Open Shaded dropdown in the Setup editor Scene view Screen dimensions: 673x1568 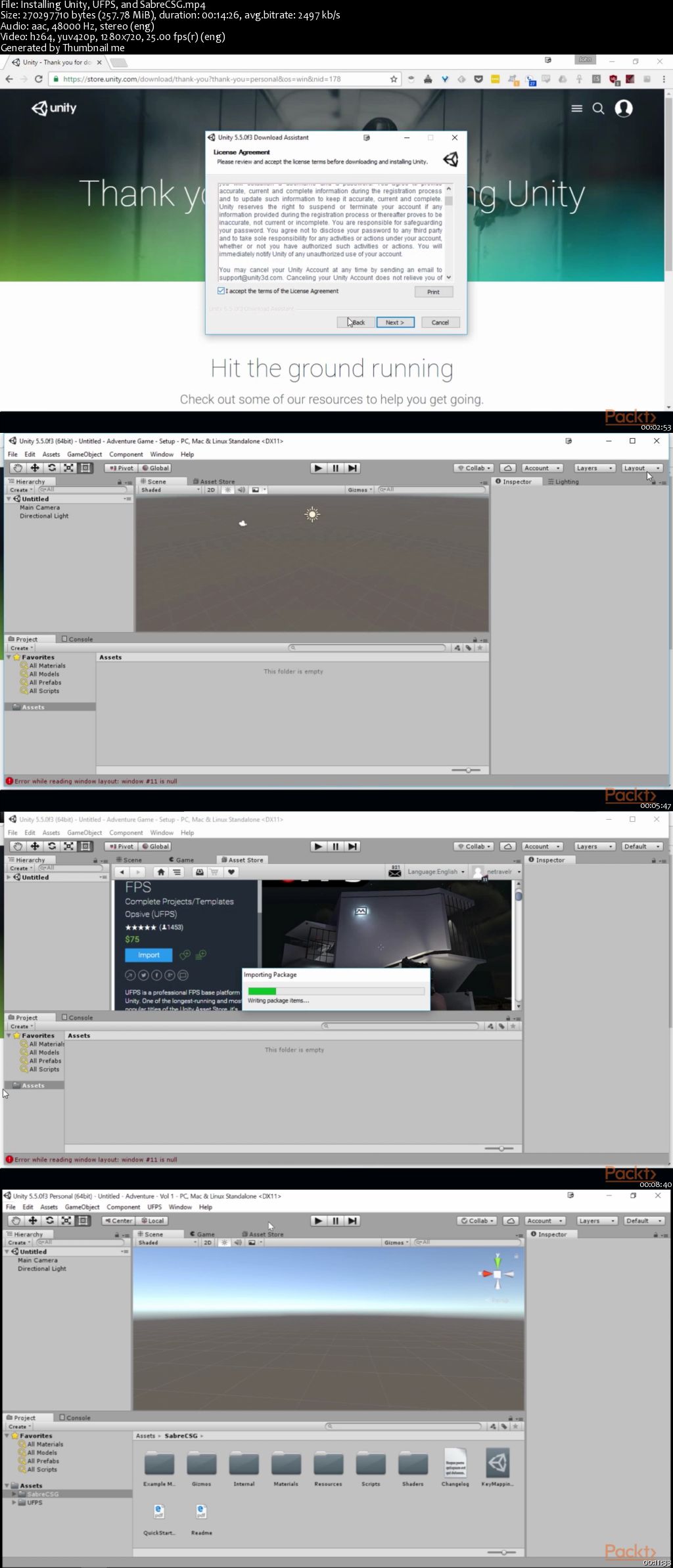170,490
